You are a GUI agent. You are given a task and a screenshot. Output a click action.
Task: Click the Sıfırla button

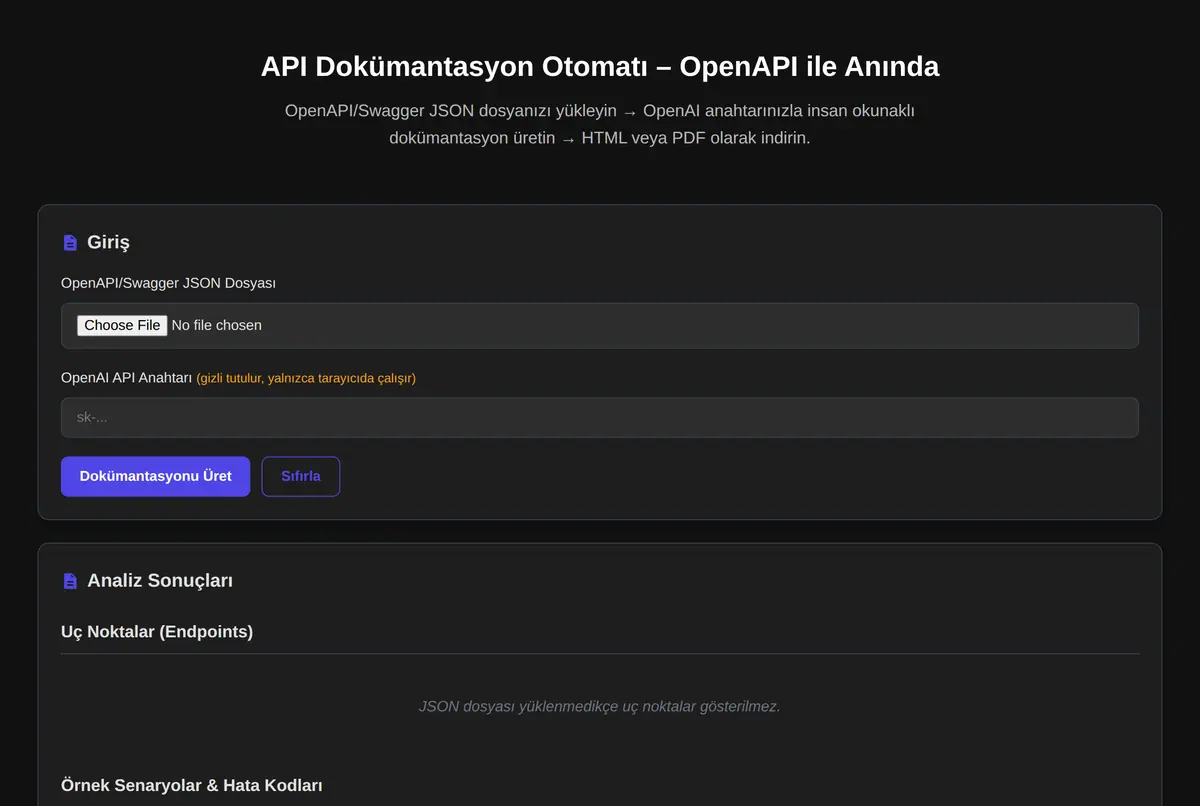pyautogui.click(x=301, y=476)
